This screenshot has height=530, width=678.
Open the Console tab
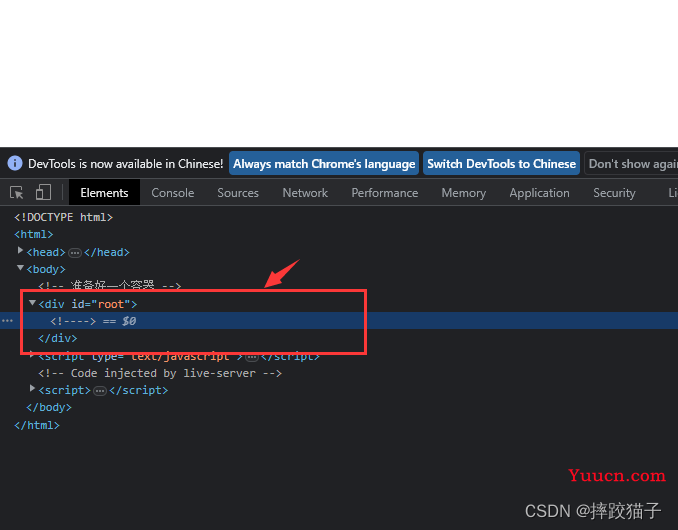[x=173, y=193]
